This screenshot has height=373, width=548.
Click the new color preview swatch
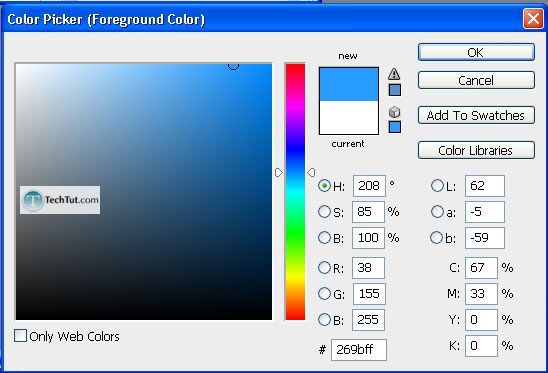(x=349, y=84)
